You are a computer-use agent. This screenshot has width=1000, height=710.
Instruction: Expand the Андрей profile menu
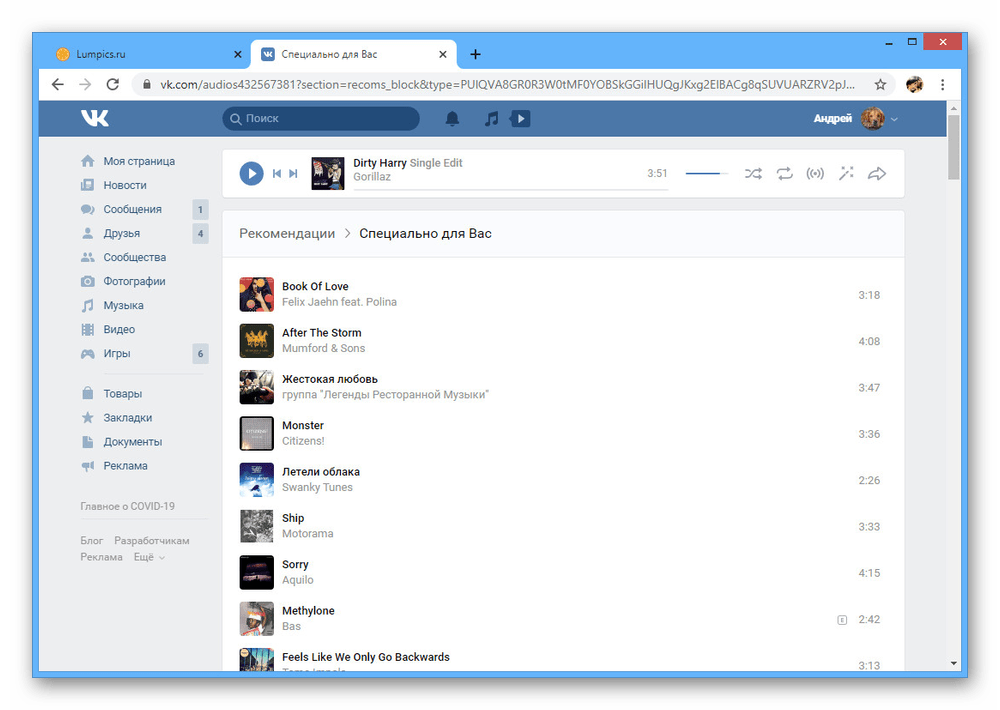(x=894, y=119)
